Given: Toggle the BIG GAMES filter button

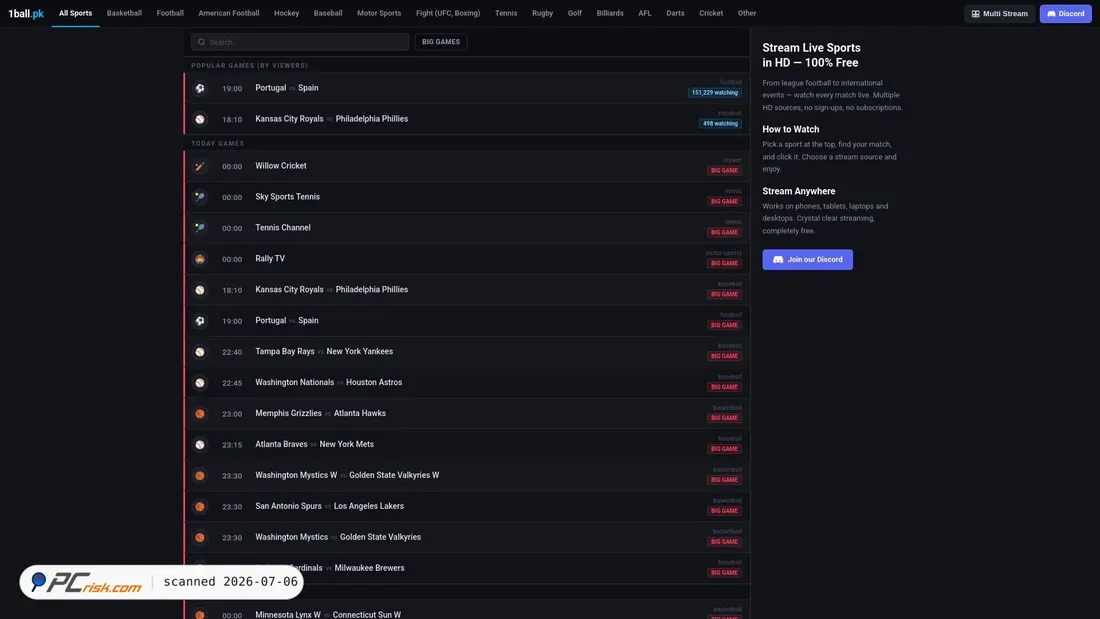Looking at the screenshot, I should (441, 42).
